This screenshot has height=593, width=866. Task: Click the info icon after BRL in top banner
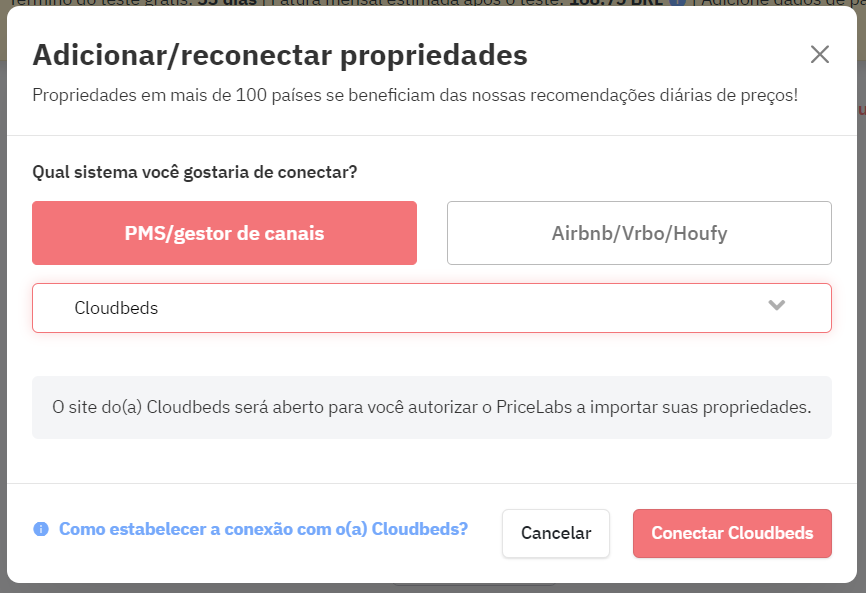(x=678, y=2)
